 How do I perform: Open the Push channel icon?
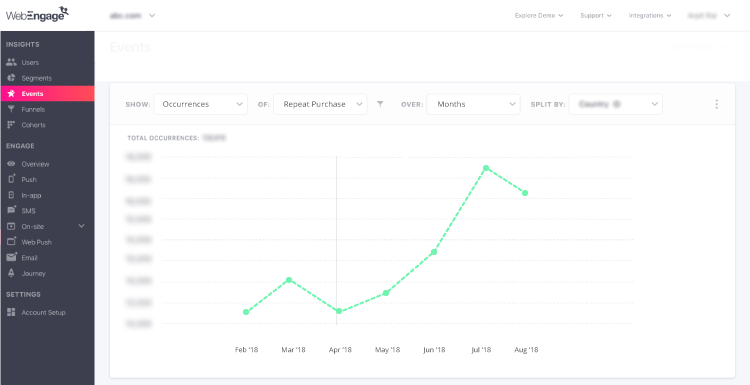click(11, 179)
